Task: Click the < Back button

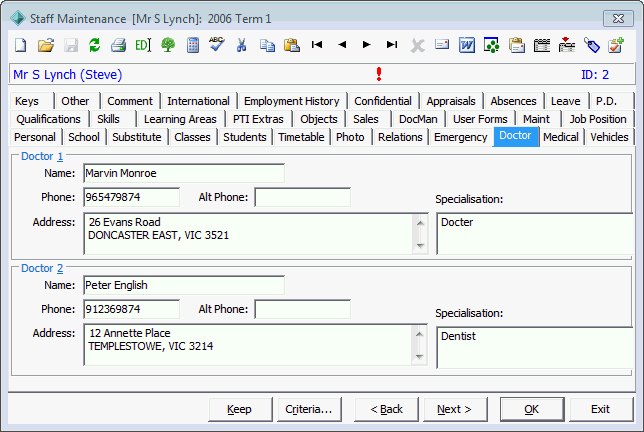Action: 386,409
